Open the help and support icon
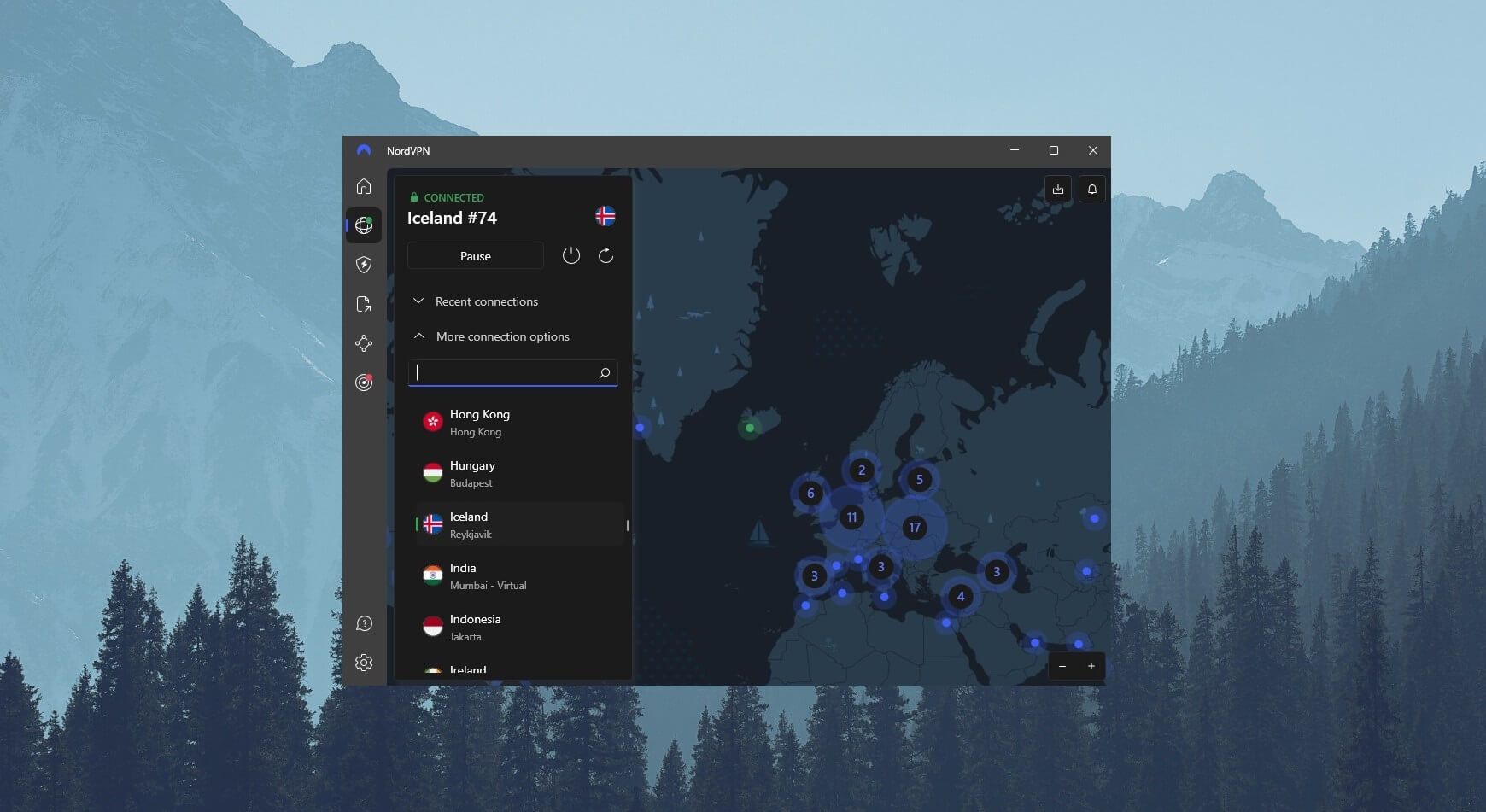Image resolution: width=1486 pixels, height=812 pixels. tap(364, 623)
